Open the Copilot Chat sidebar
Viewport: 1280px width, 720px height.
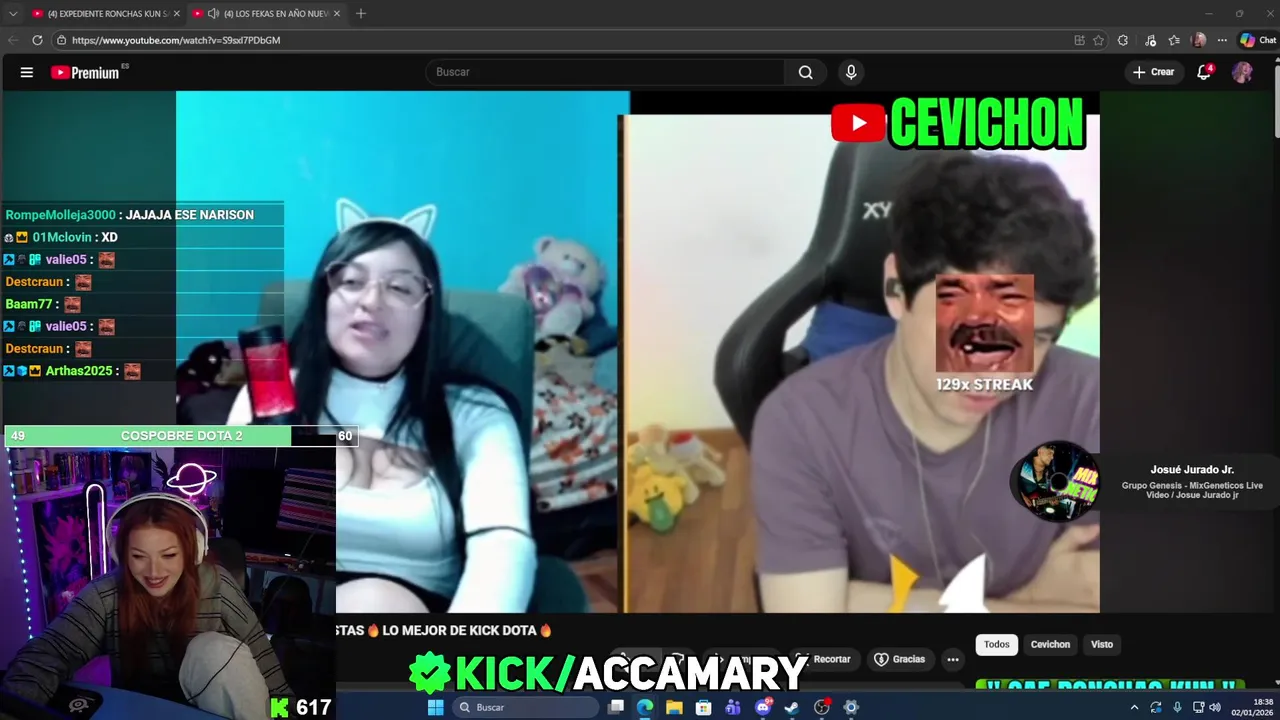pyautogui.click(x=1258, y=40)
